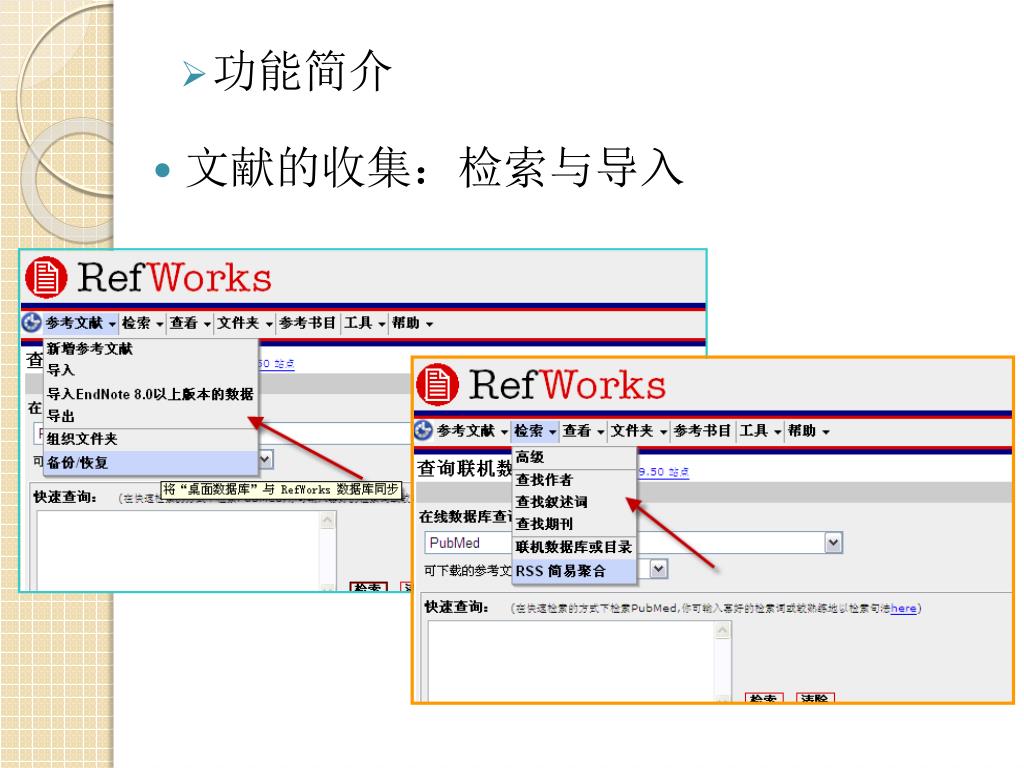1024x768 pixels.
Task: Open 帮助 menu in right window
Action: coord(808,431)
